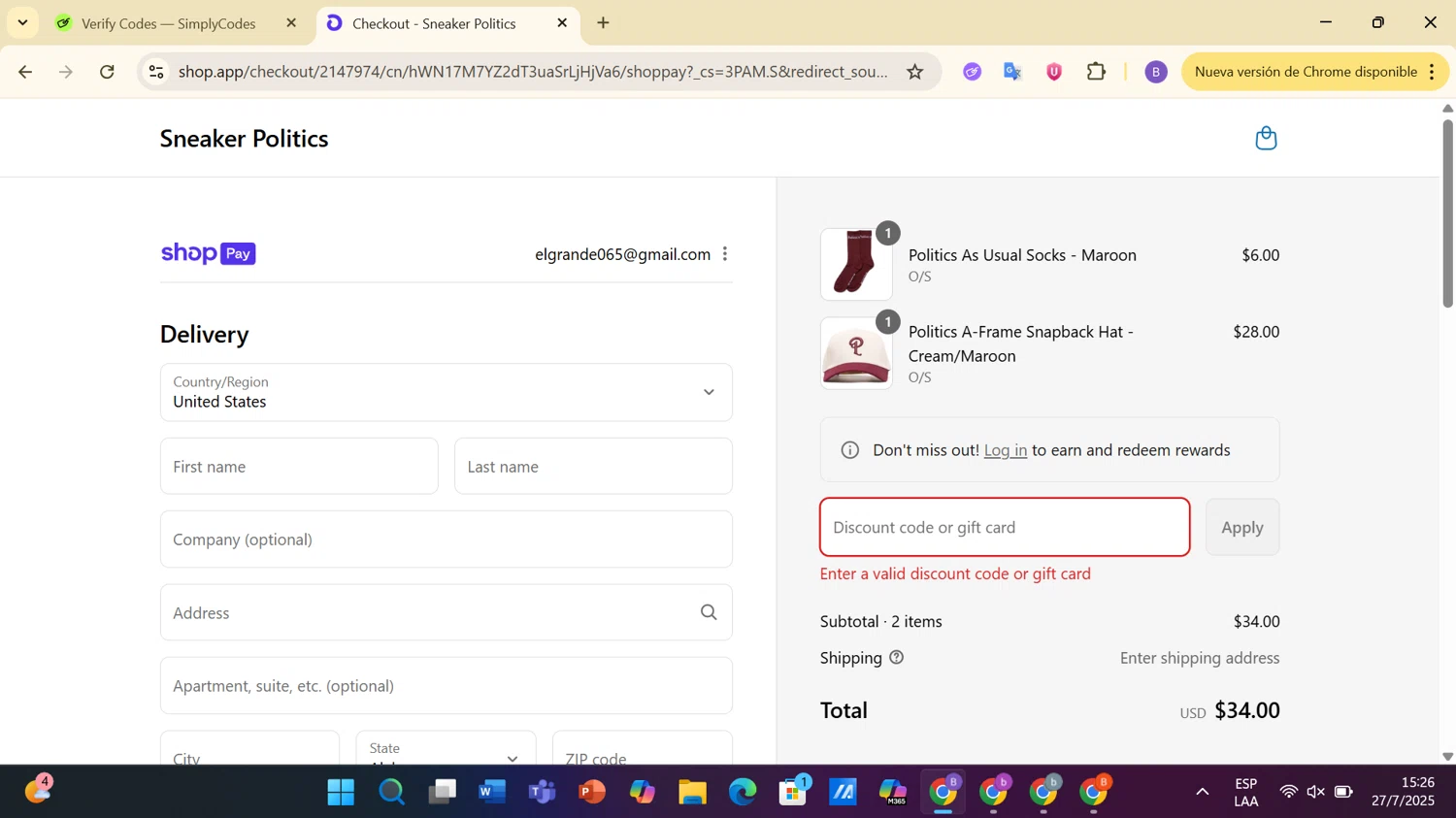This screenshot has height=818, width=1456.
Task: Focus the Company (optional) field
Action: [447, 540]
